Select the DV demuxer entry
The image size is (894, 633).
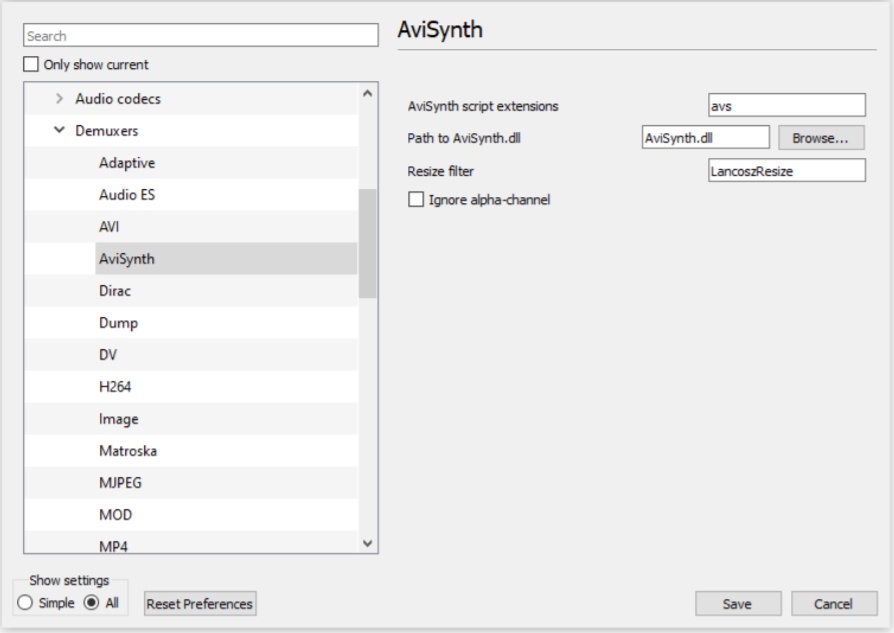108,354
